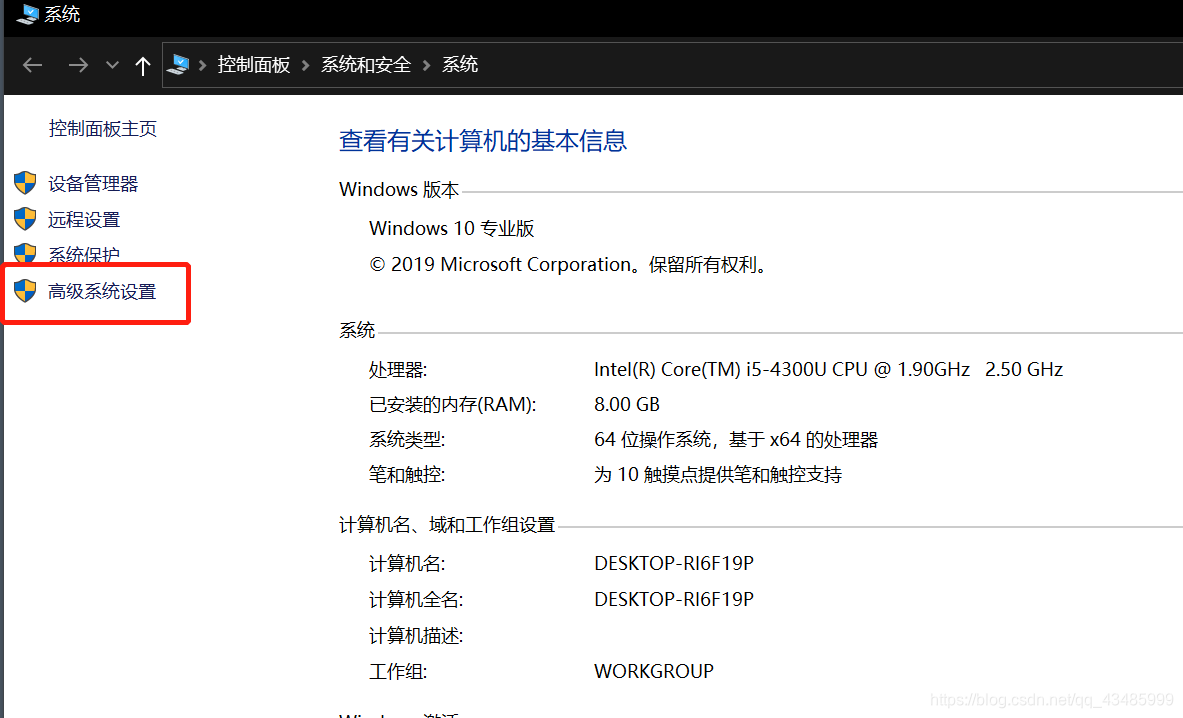The width and height of the screenshot is (1183, 718).
Task: Click the DESKTOP-RI6F19P value next to 计算机名
Action: coord(674,563)
